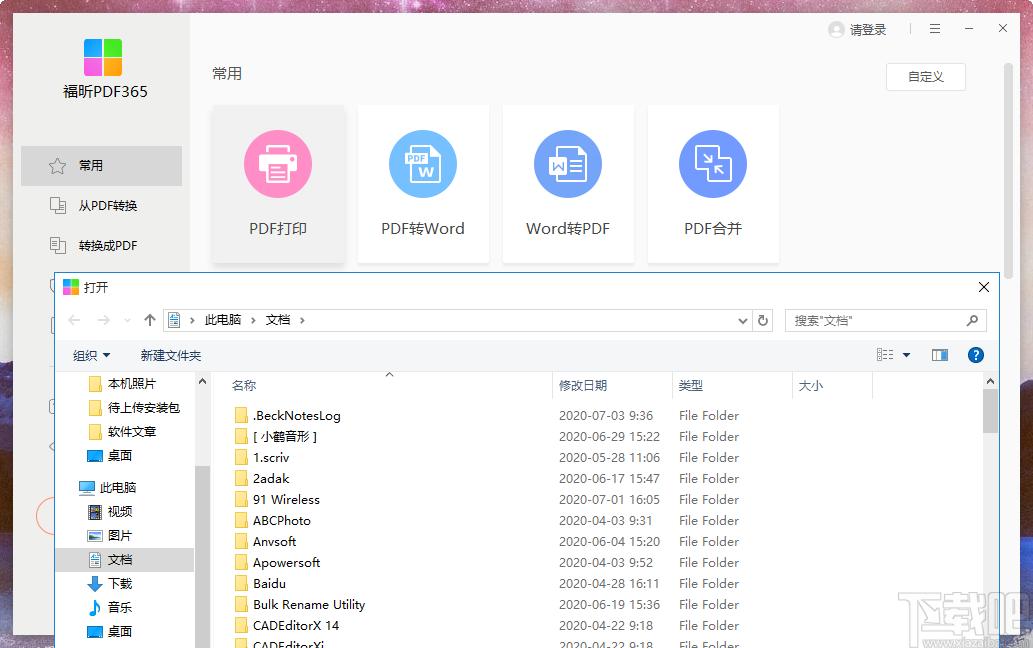Expand the chevron before 此电脑 in breadcrumb
Viewport: 1033px width, 648px height.
tap(192, 321)
